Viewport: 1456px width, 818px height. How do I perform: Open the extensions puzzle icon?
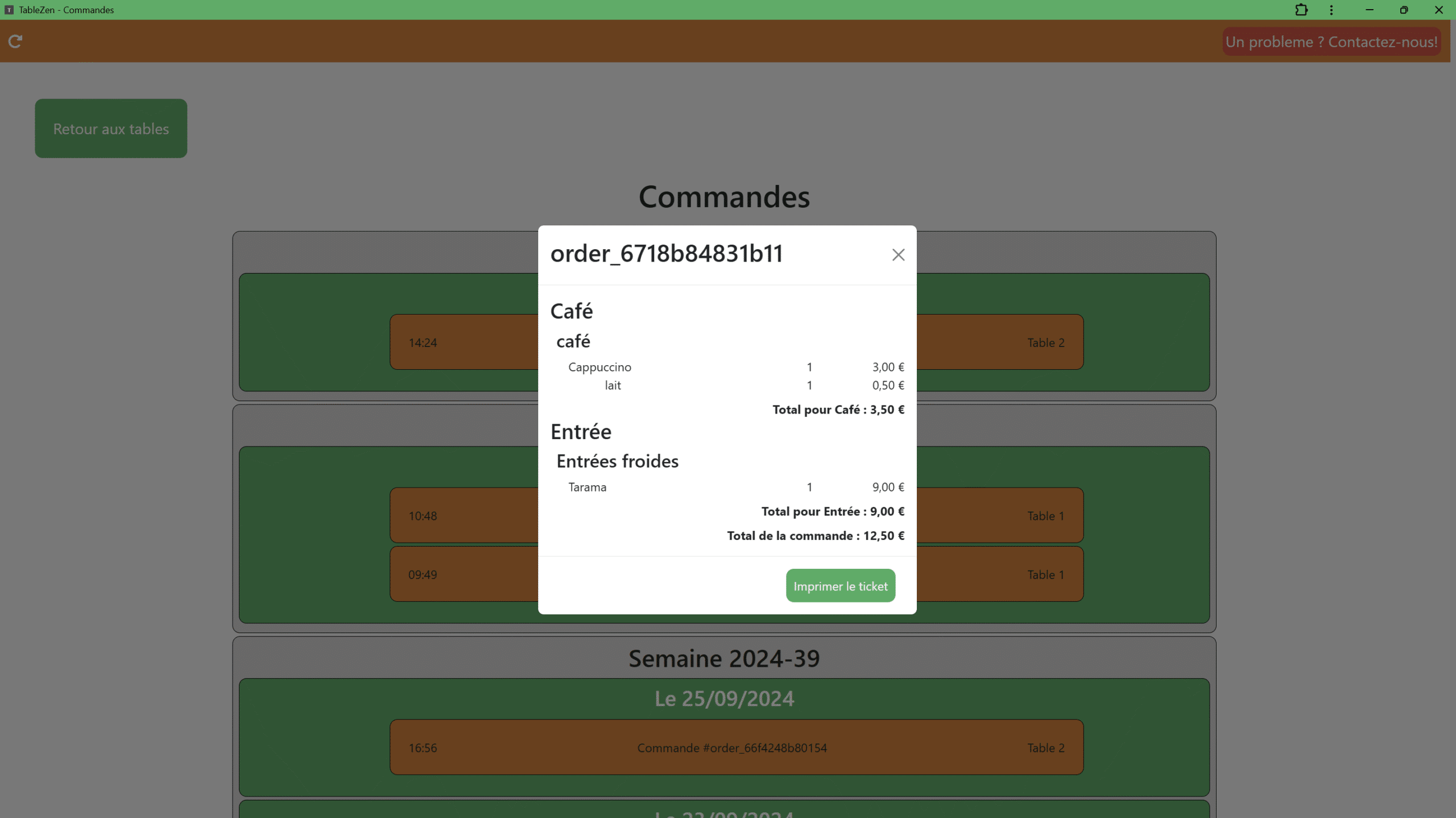pyautogui.click(x=1301, y=10)
